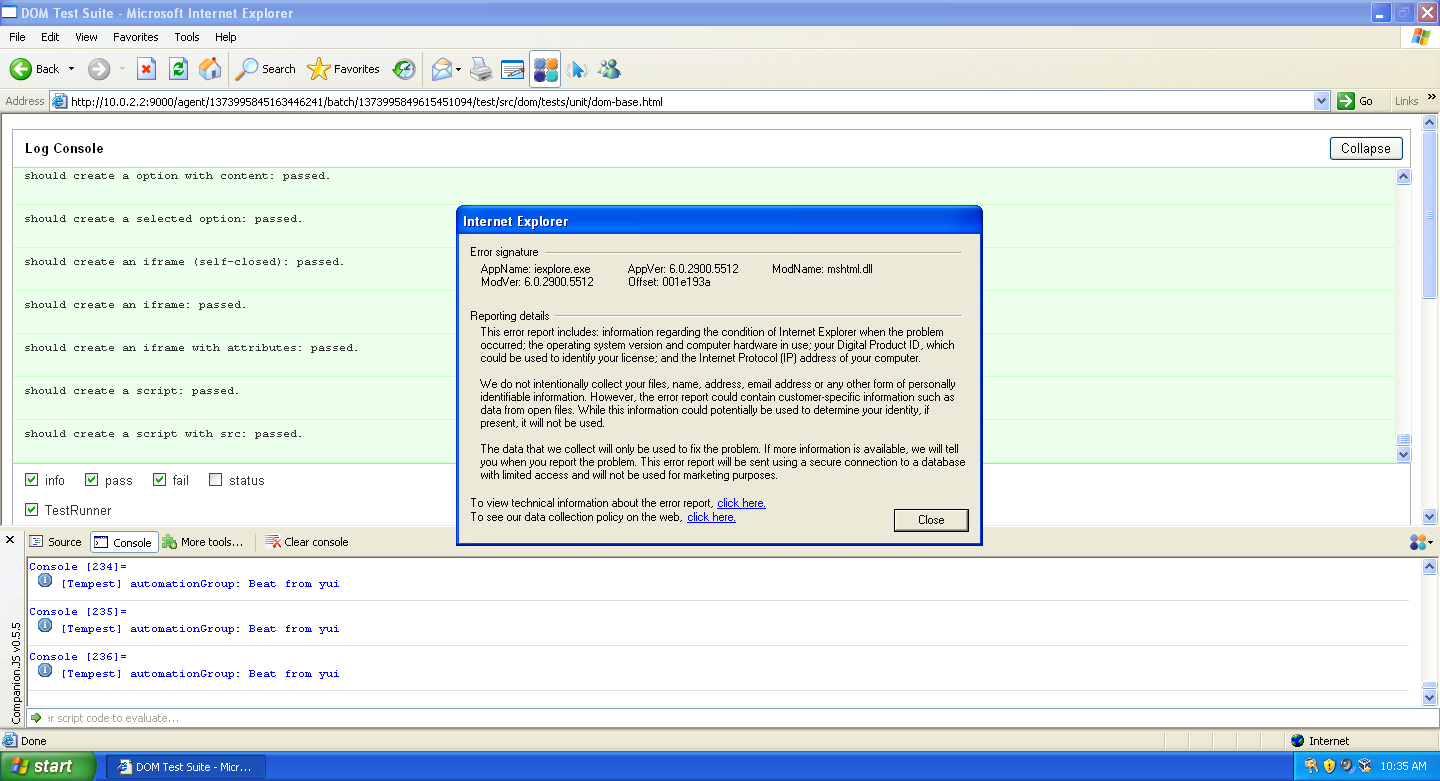Close the Companion.JS panel with X
1440x781 pixels.
click(x=11, y=540)
